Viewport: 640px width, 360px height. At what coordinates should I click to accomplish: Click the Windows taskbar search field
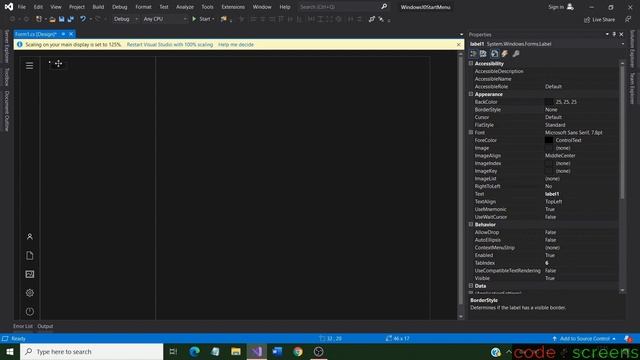(x=91, y=351)
